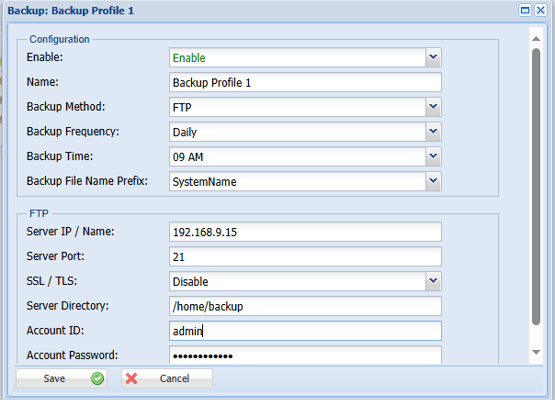Viewport: 555px width, 400px height.
Task: Click the scrollbar down arrow
Action: [x=536, y=352]
